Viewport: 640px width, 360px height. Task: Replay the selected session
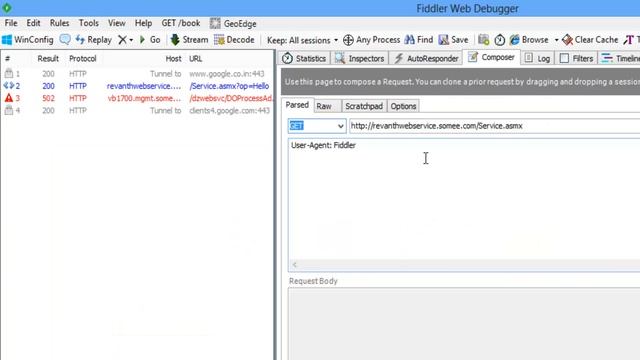tap(93, 40)
